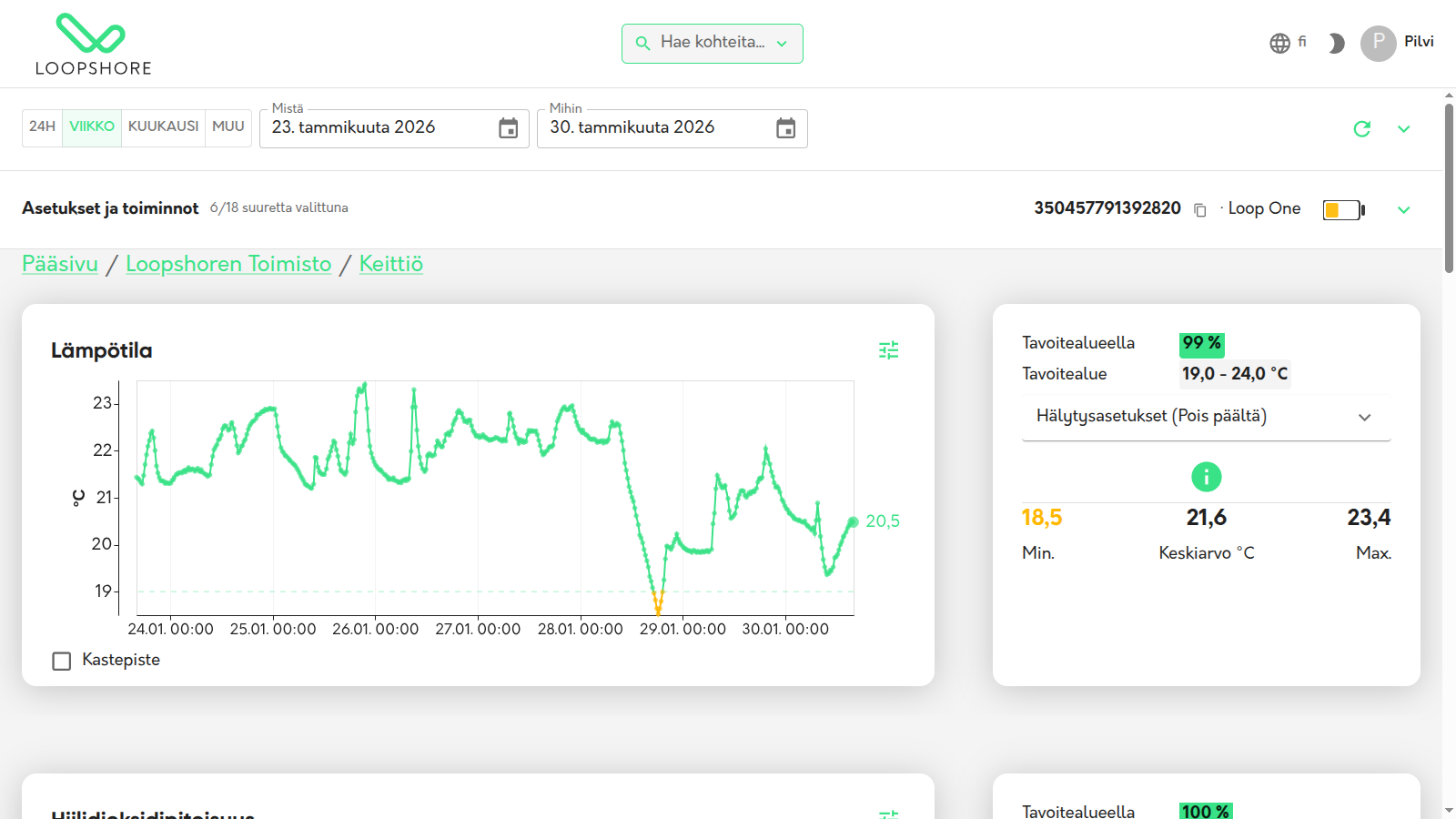Copy the device ID 350457791392820
The image size is (1456, 819).
tap(1200, 210)
